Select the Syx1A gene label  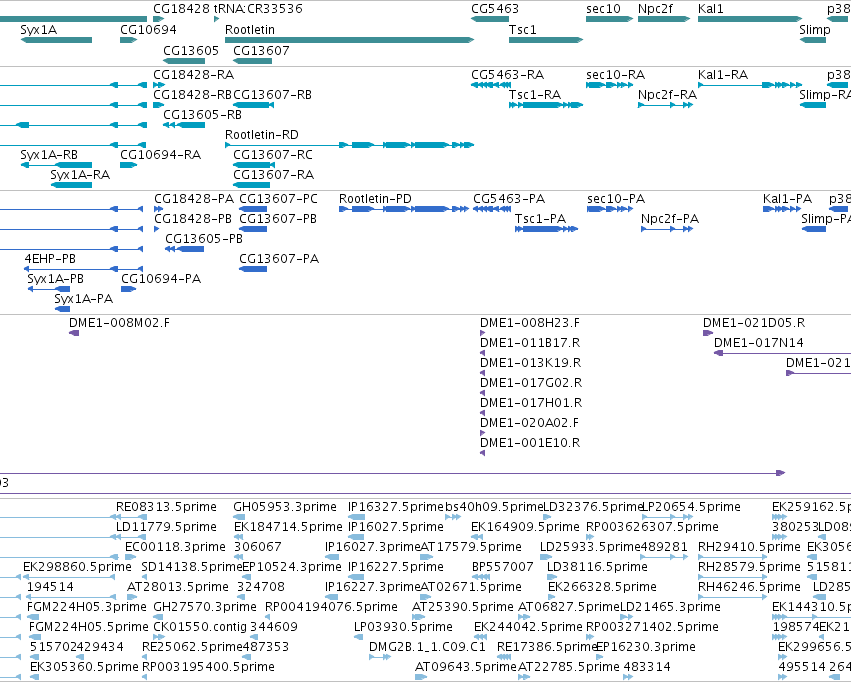tap(39, 30)
